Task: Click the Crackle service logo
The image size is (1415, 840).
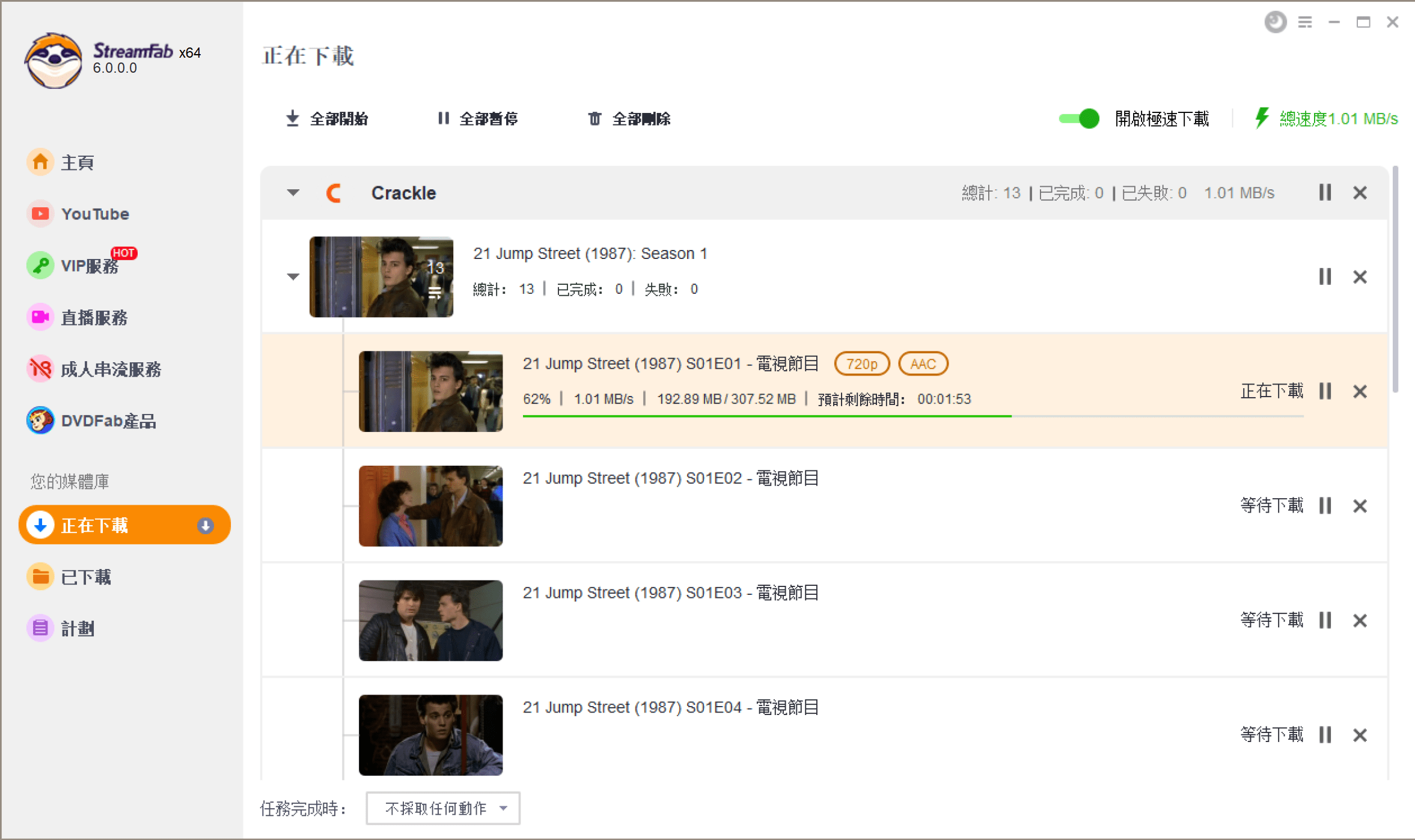Action: pyautogui.click(x=334, y=193)
